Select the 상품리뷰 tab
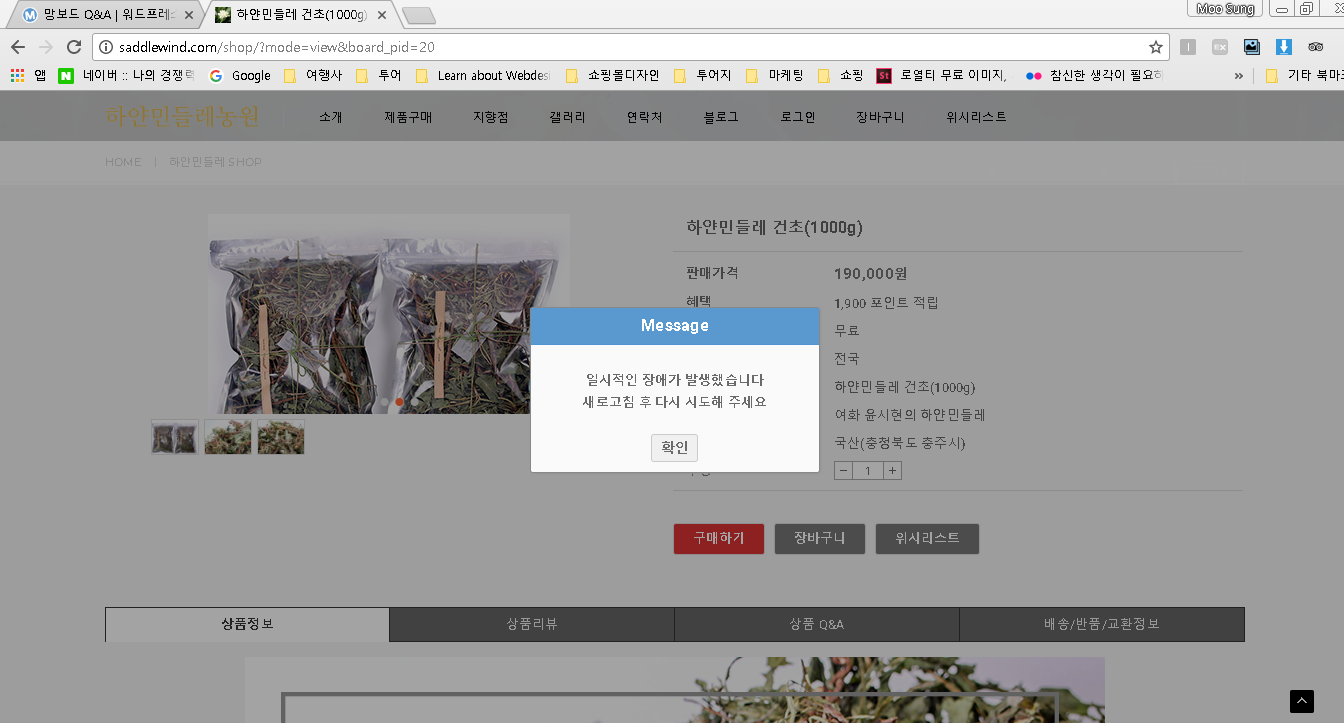Viewport: 1344px width, 723px height. coord(531,624)
